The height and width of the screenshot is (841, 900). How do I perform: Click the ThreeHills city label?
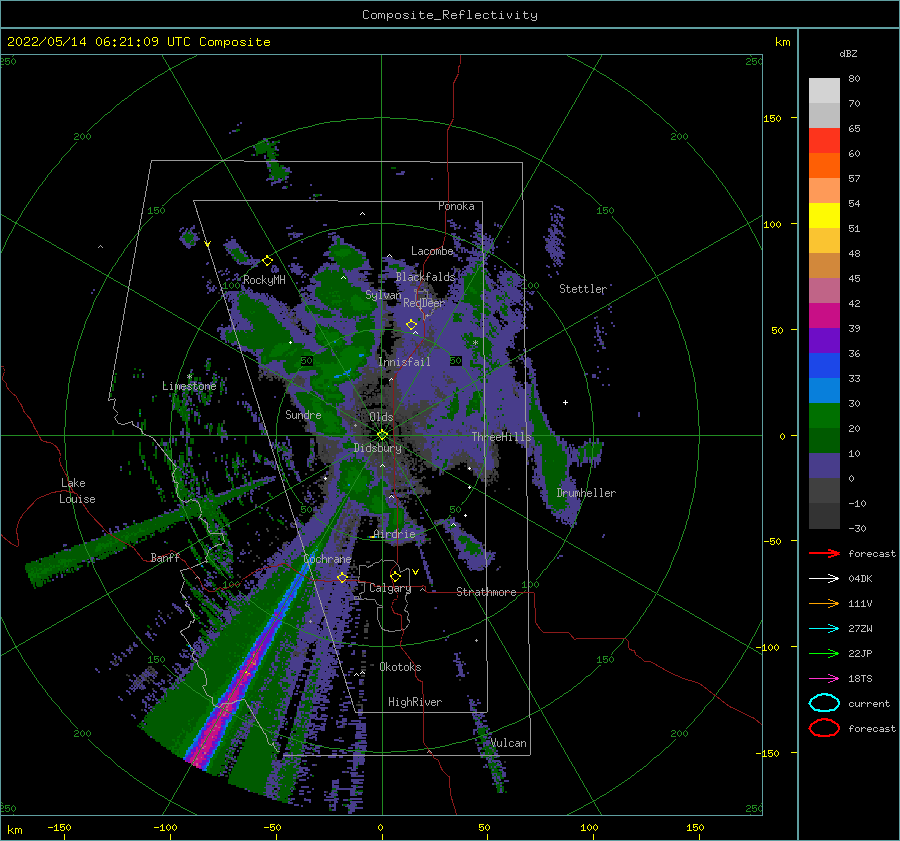click(502, 437)
